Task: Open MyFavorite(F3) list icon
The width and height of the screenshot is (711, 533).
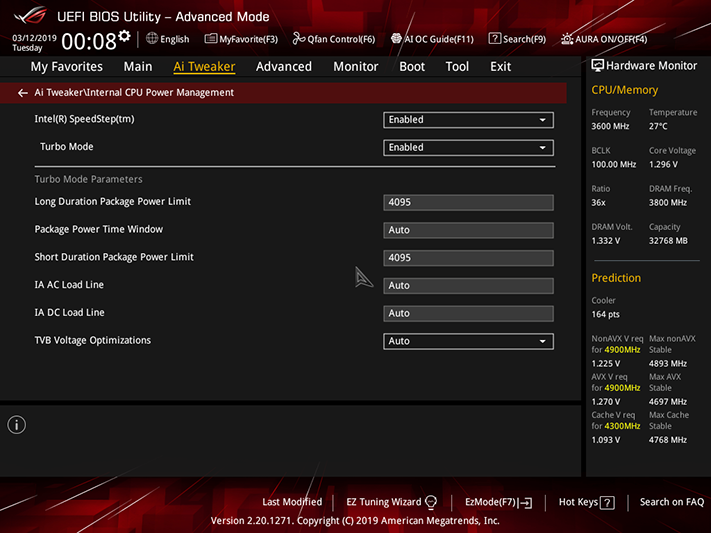Action: click(210, 39)
